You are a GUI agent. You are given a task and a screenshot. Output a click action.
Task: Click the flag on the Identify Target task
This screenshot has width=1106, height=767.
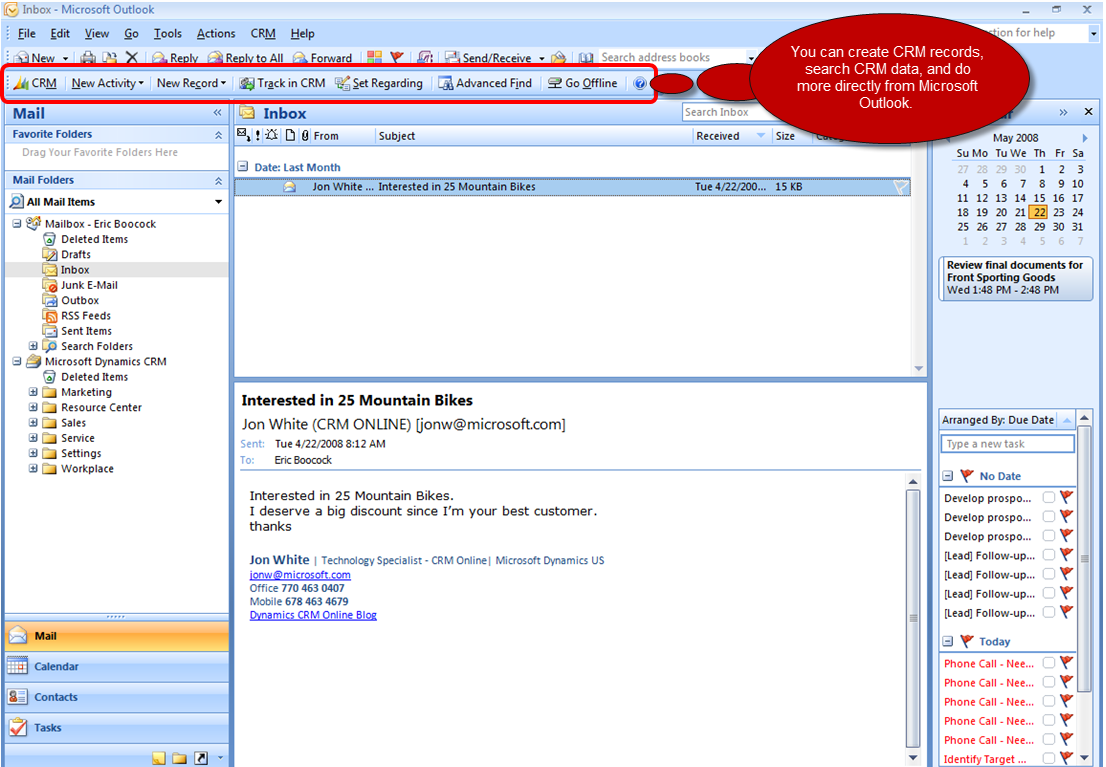point(1066,759)
